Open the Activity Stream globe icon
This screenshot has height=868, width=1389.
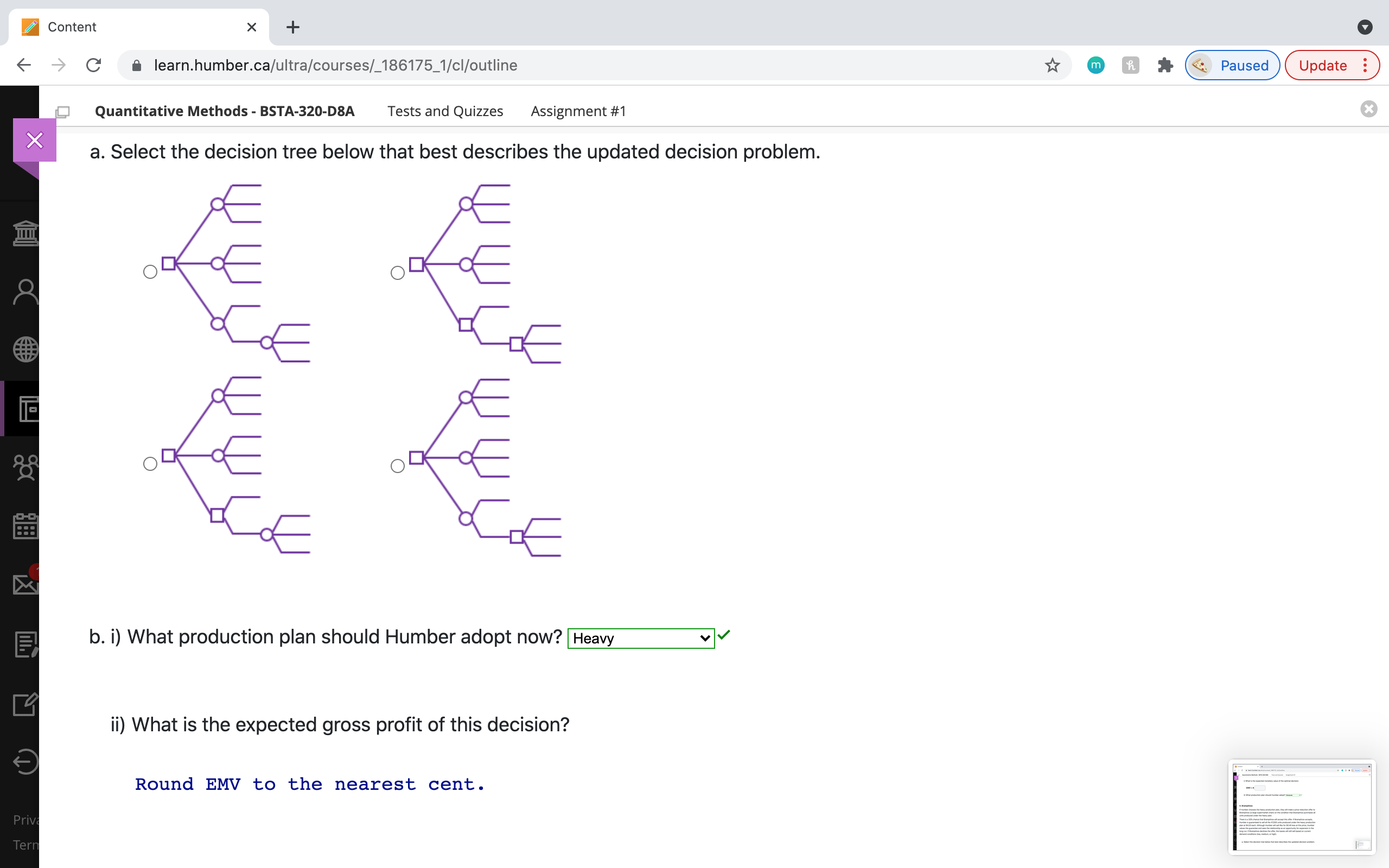pos(26,349)
